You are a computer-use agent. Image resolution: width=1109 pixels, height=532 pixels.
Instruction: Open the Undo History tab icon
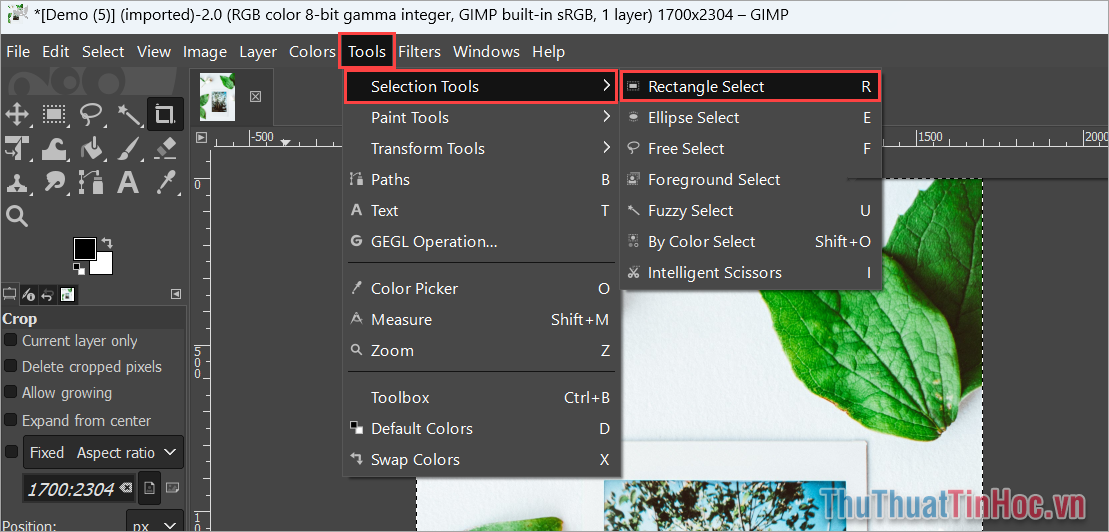(47, 294)
